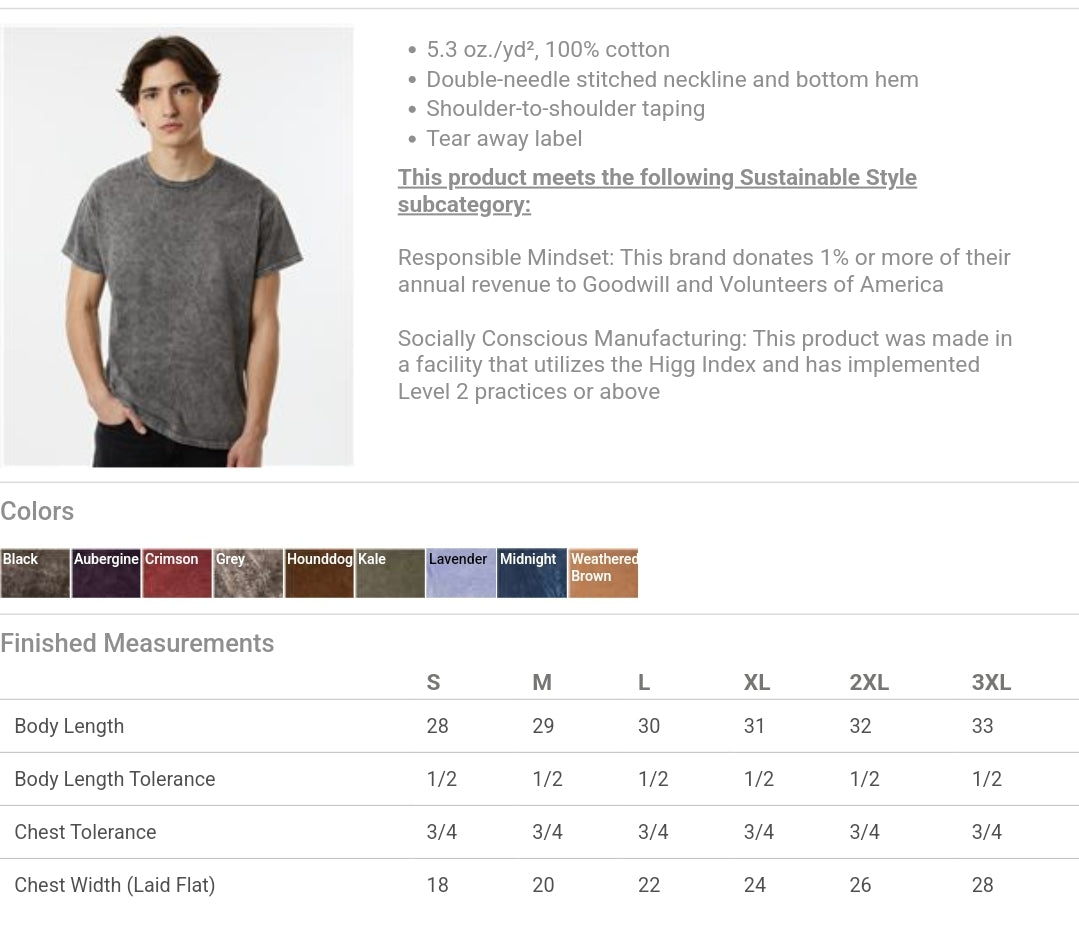Choose the Aubergine color swatch
Image resolution: width=1079 pixels, height=929 pixels.
tap(106, 573)
